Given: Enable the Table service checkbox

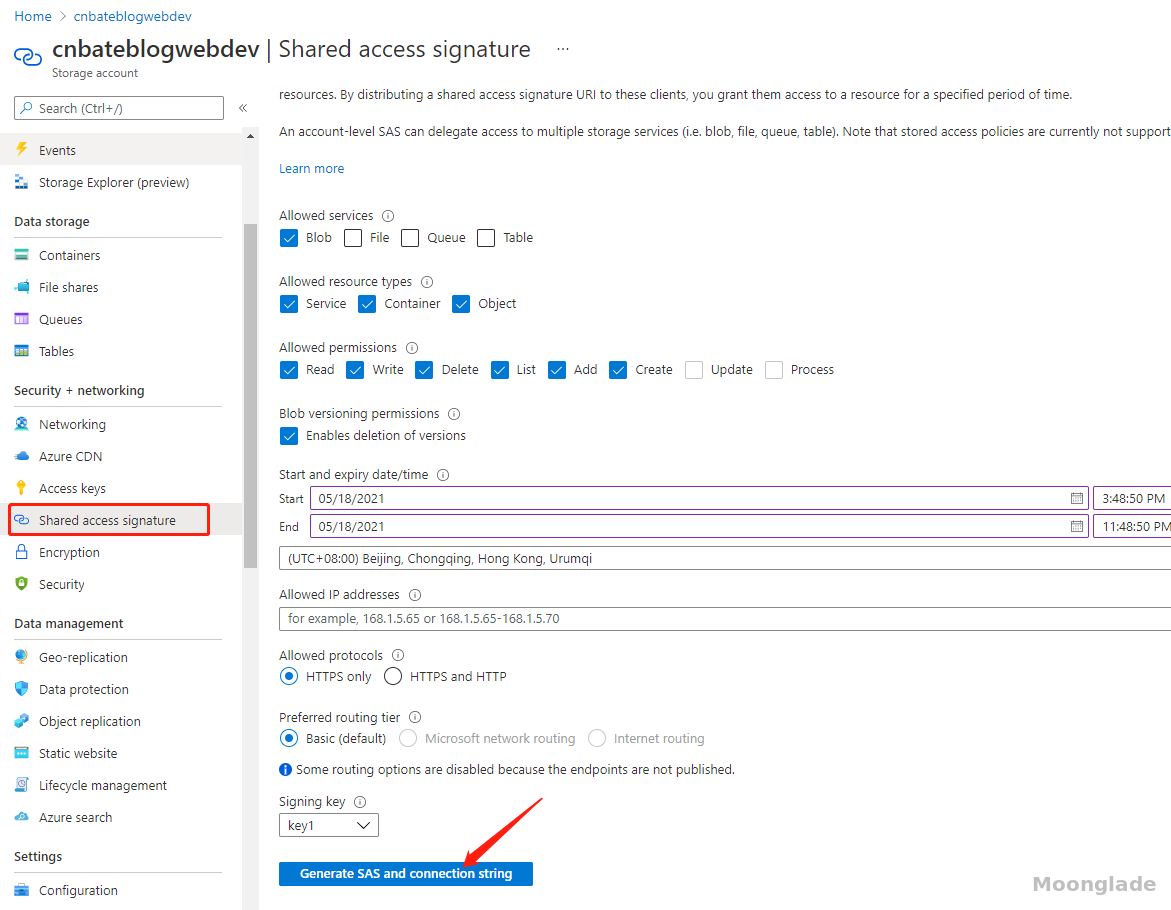Looking at the screenshot, I should [x=486, y=238].
